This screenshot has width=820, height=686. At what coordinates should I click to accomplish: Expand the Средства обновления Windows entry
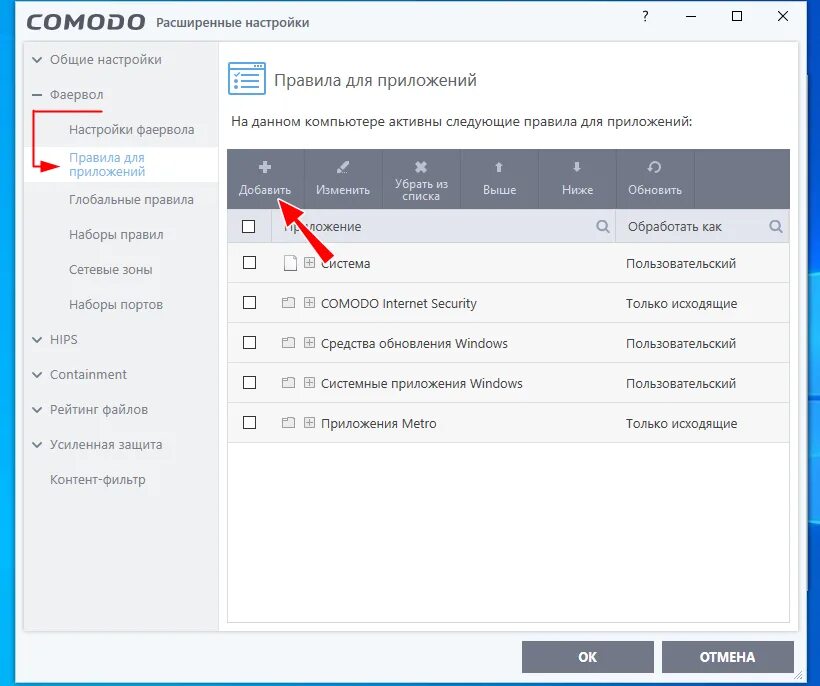click(310, 342)
